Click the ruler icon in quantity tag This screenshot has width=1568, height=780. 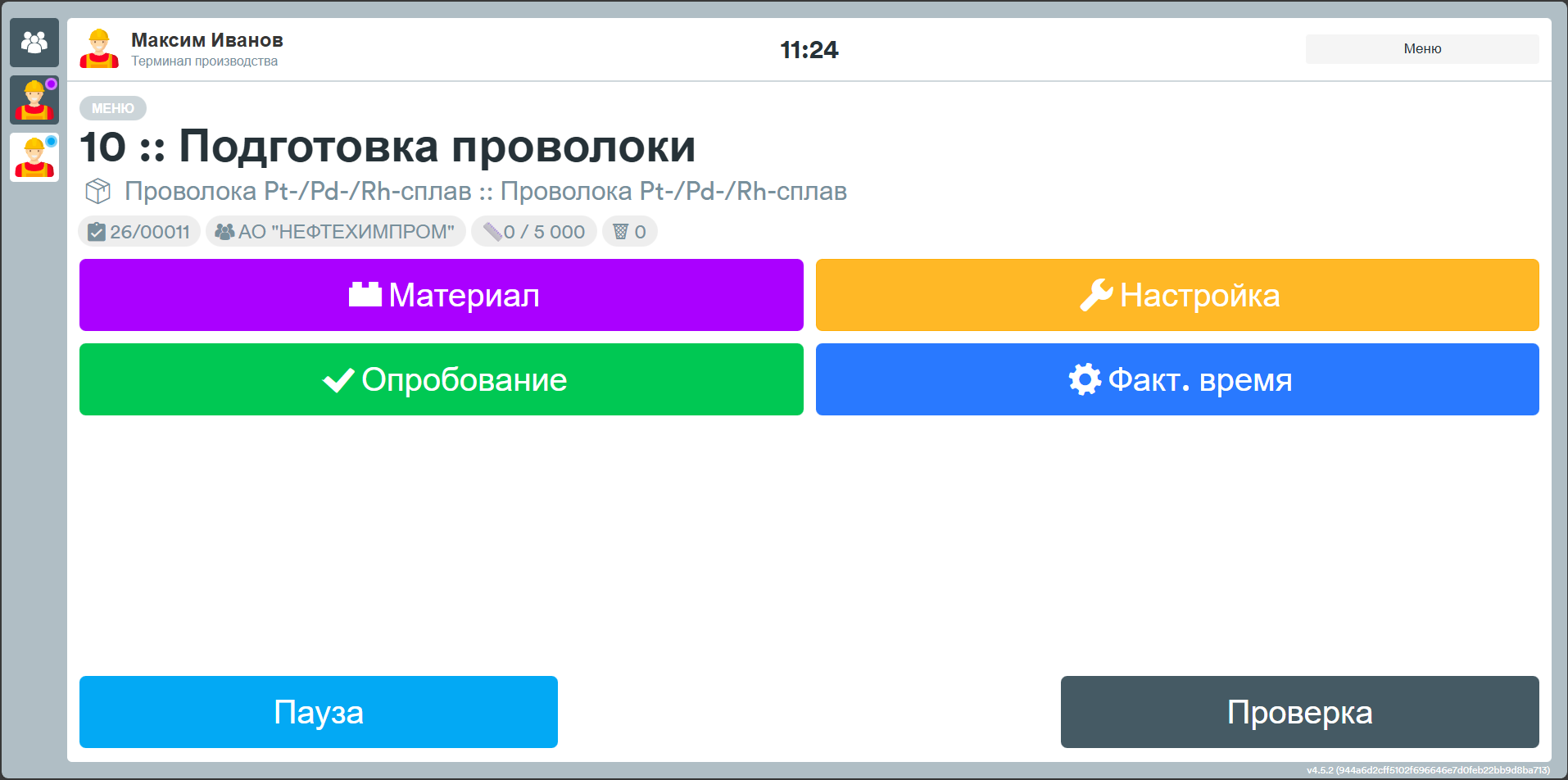[492, 232]
